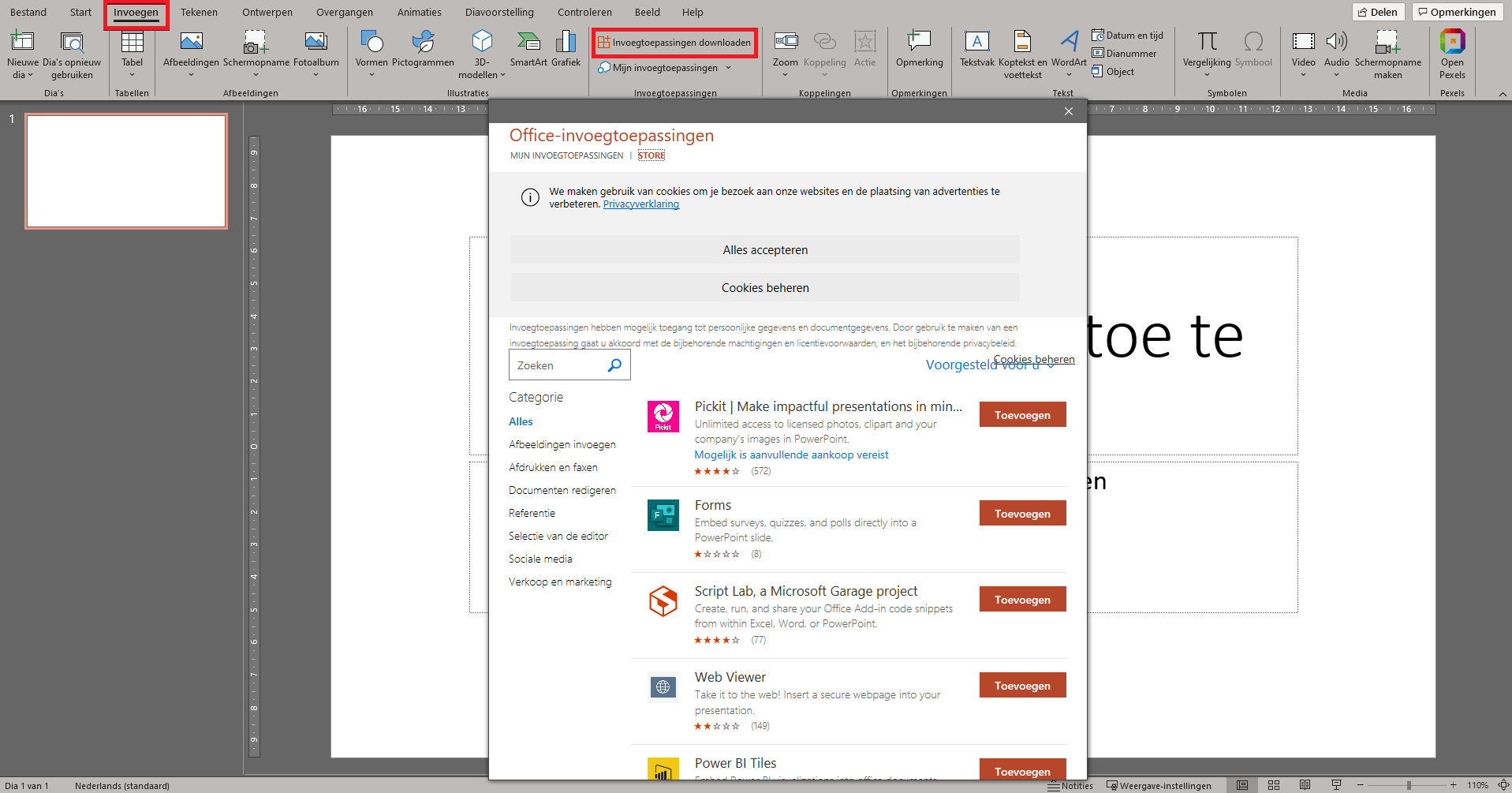Open the Bestand menu
Image resolution: width=1512 pixels, height=793 pixels.
pyautogui.click(x=28, y=12)
